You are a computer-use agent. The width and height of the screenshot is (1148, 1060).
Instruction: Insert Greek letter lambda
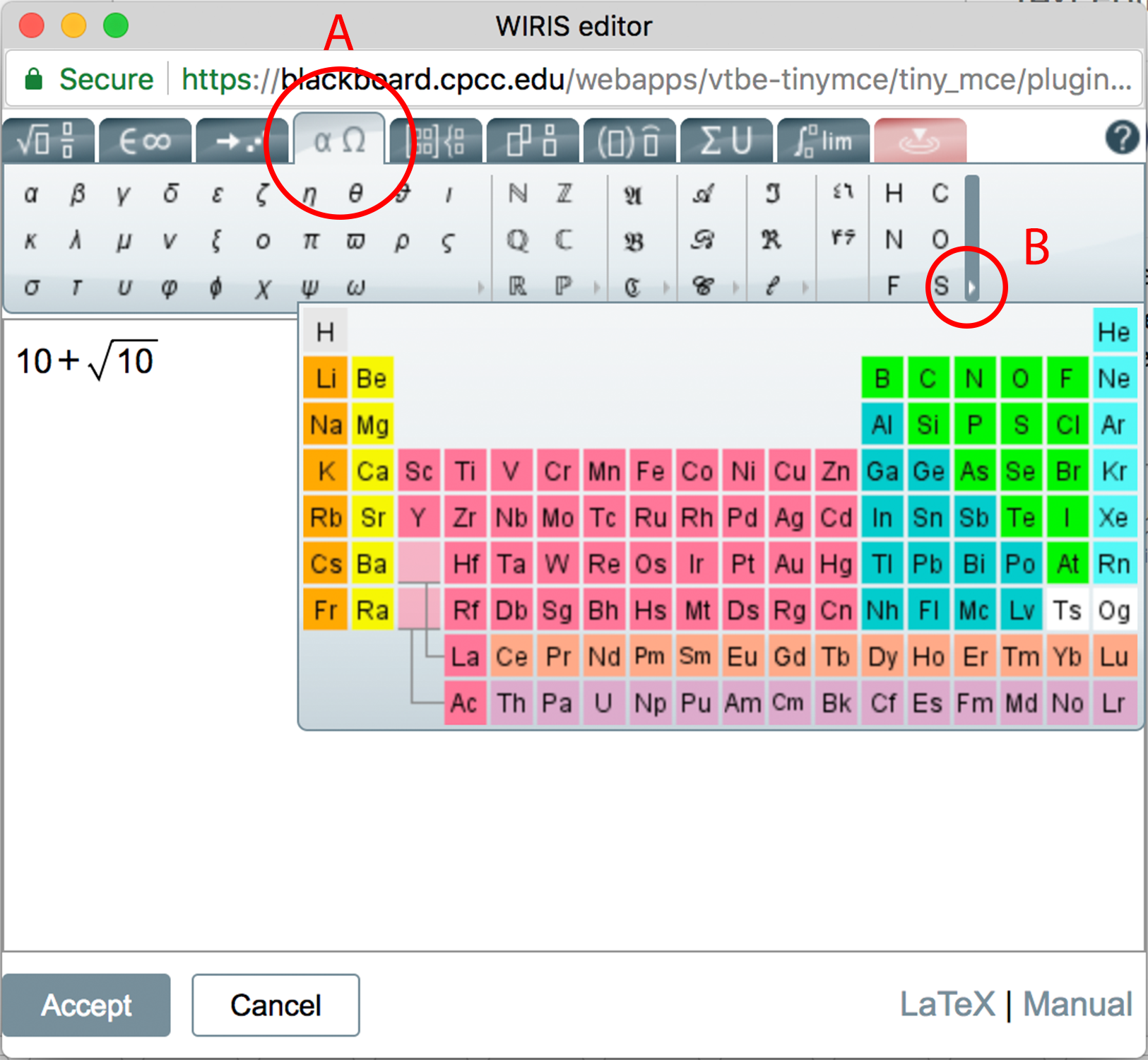pyautogui.click(x=77, y=241)
